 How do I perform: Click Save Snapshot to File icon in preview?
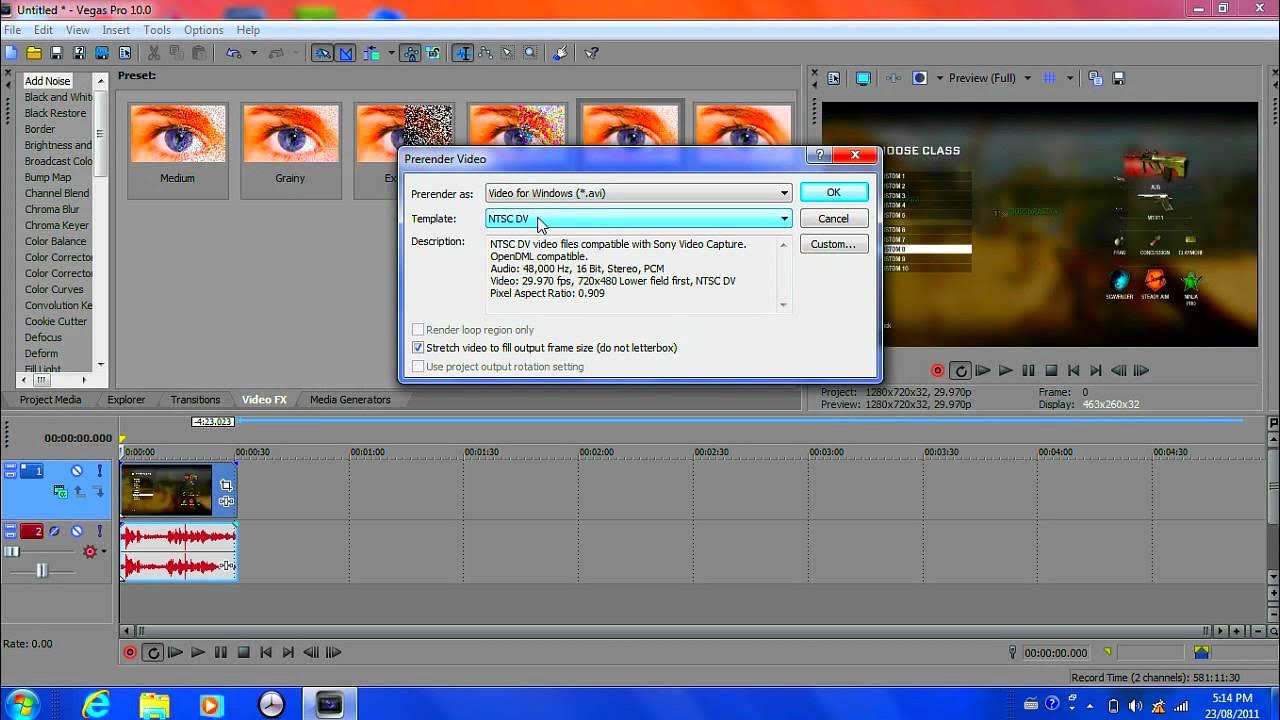click(x=1119, y=78)
